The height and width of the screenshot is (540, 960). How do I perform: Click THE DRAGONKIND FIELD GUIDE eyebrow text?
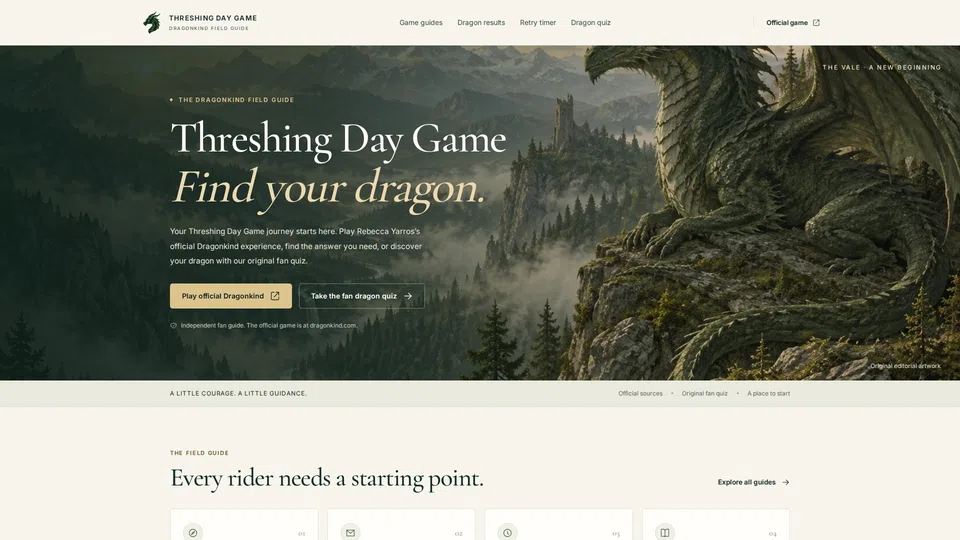click(x=236, y=100)
